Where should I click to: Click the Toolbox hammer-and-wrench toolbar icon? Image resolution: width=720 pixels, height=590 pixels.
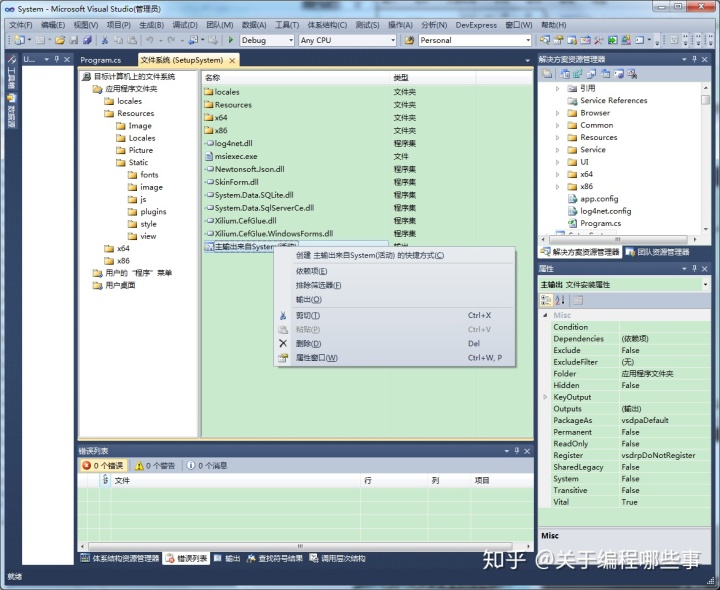pos(599,40)
